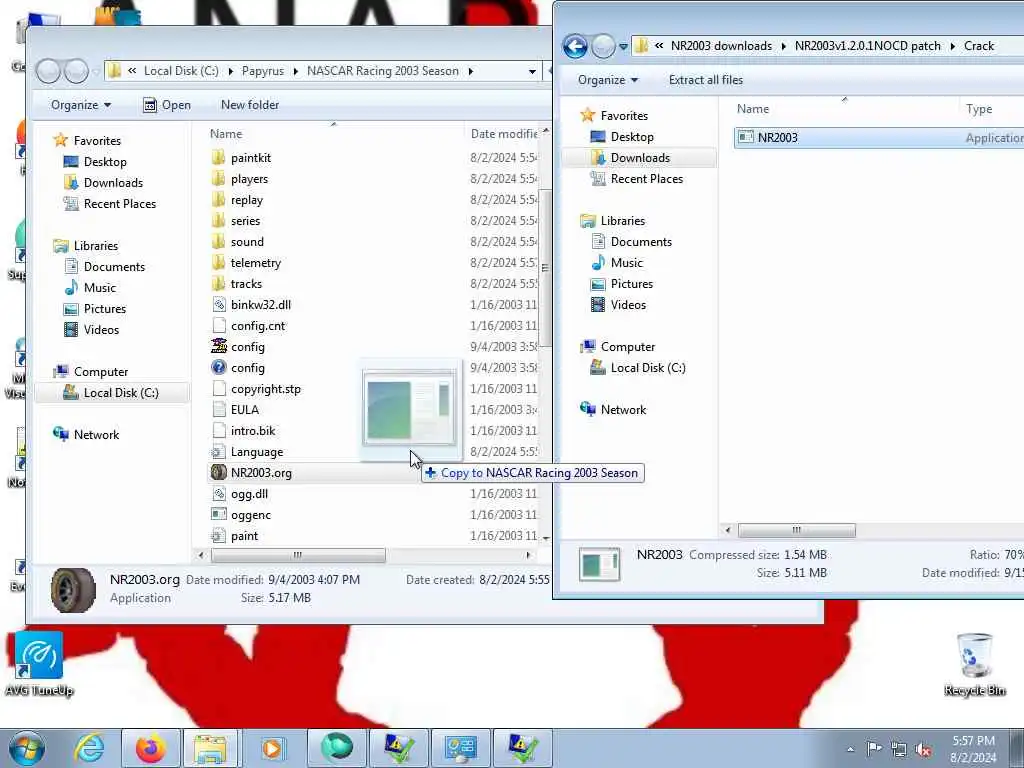Click vertical scrollbar in left file list
The width and height of the screenshot is (1024, 768).
point(545,268)
